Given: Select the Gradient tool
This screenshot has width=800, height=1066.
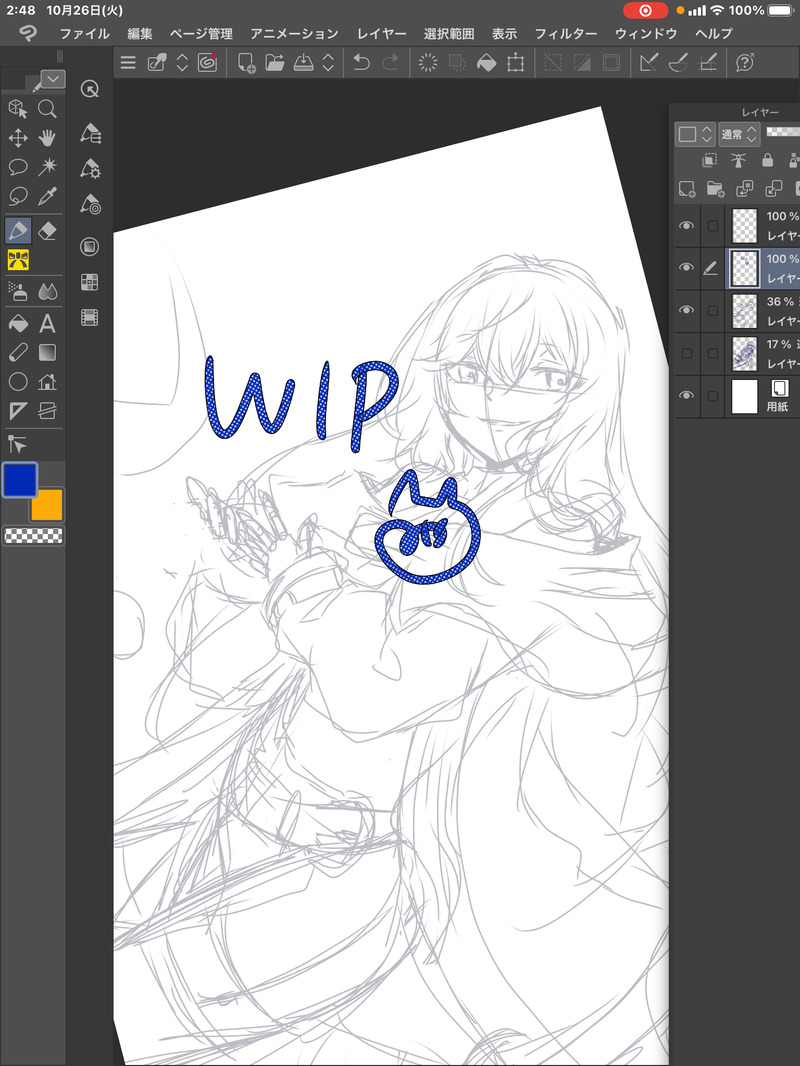Looking at the screenshot, I should [x=47, y=352].
